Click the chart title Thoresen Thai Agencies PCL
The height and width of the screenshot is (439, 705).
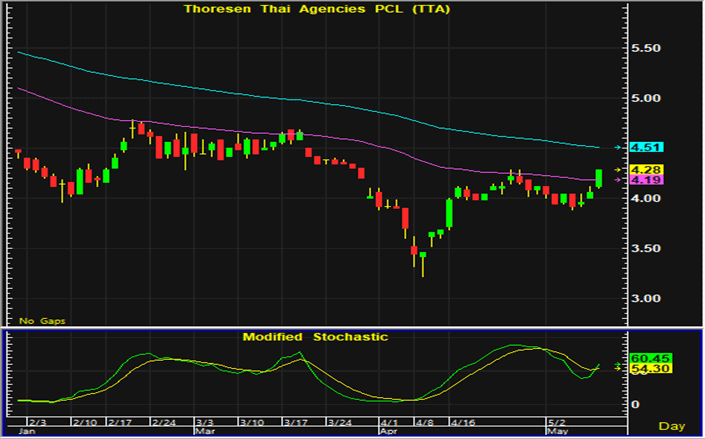click(315, 9)
